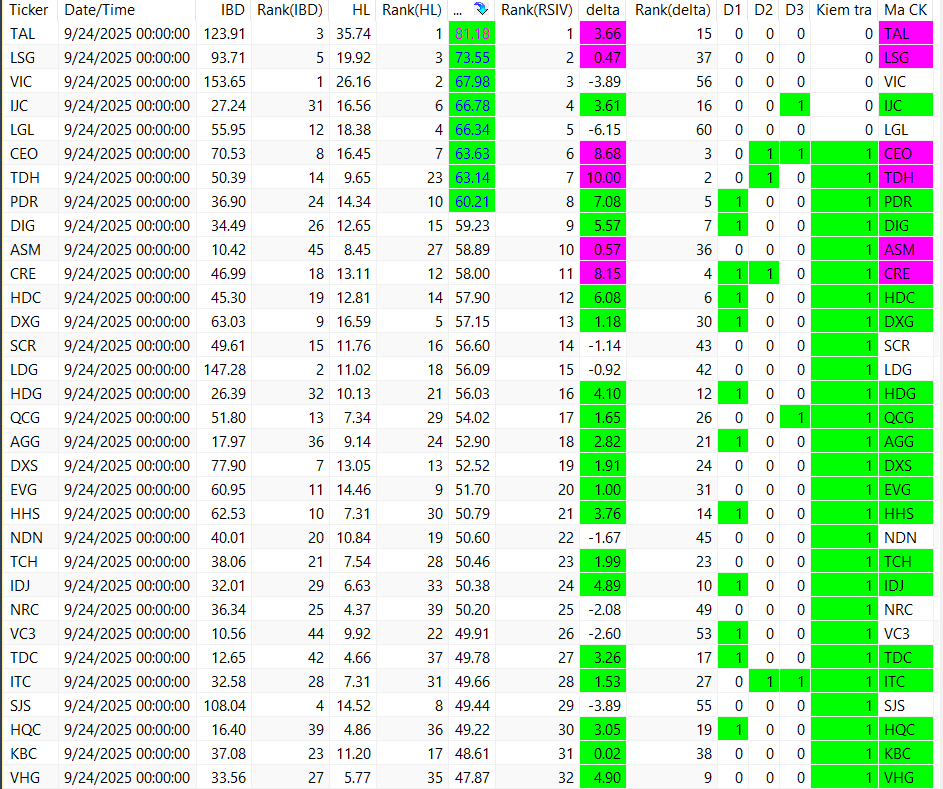Click the 0.02 delta in KBC row
943x789 pixels.
603,754
